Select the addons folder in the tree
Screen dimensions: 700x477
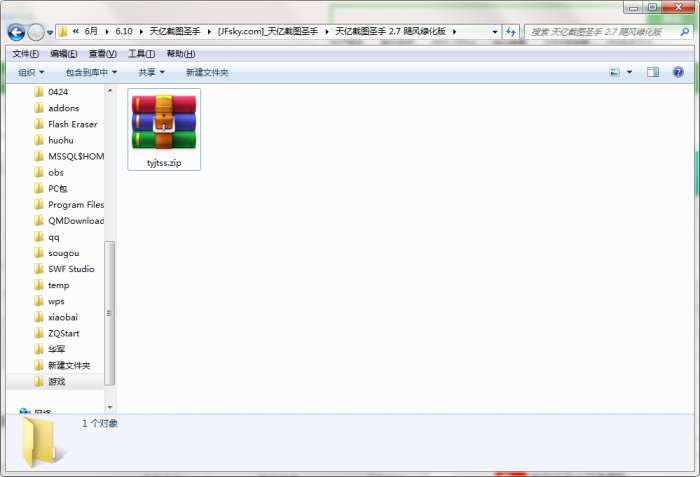point(63,108)
